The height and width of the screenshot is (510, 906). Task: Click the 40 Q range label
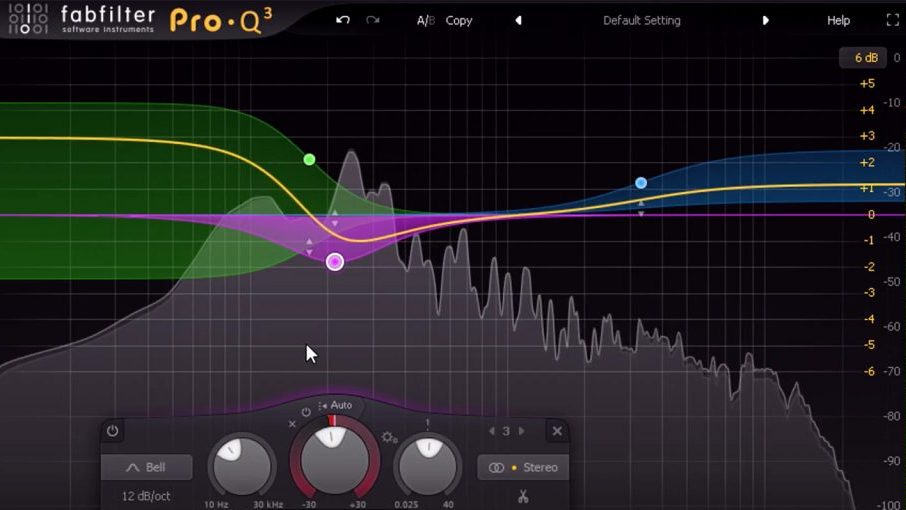tap(448, 504)
